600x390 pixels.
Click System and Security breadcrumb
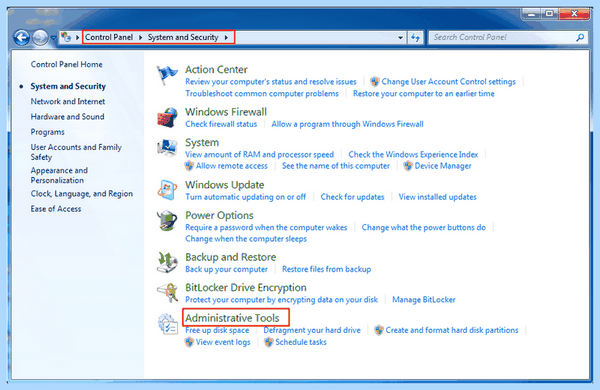coord(183,37)
